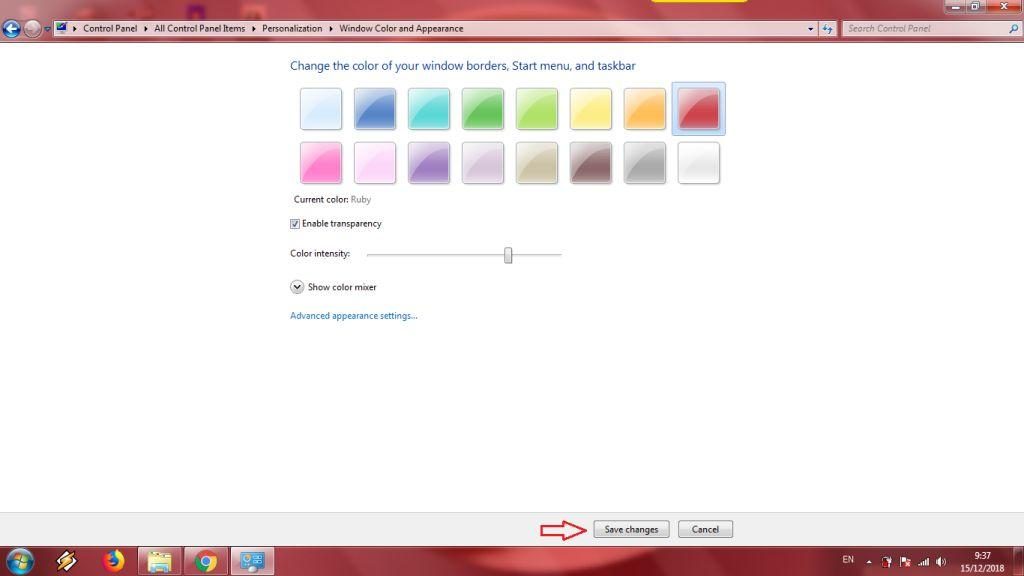Show hidden tray icons arrow
1024x576 pixels.
click(x=869, y=562)
